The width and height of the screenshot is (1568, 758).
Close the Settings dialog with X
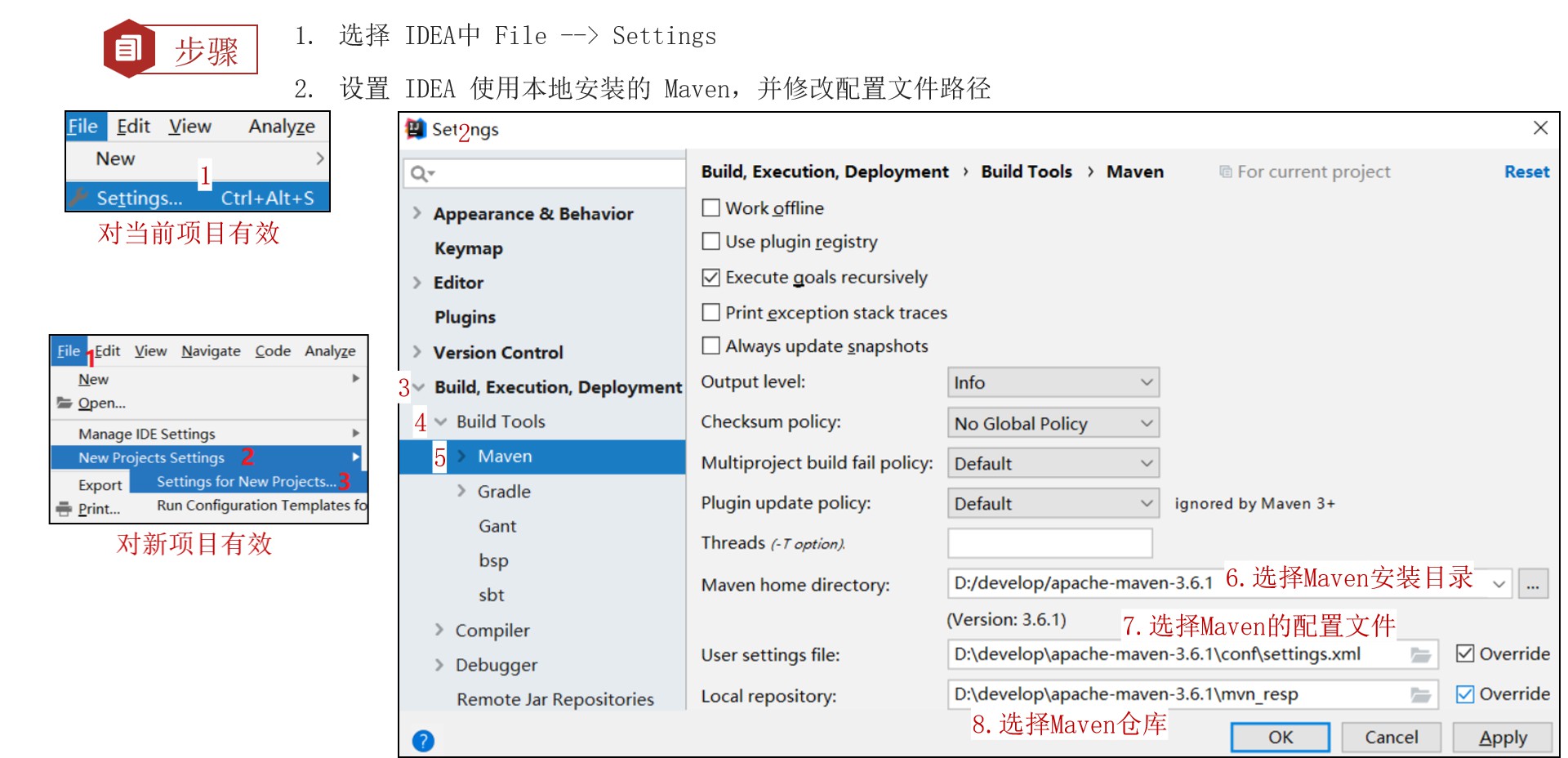point(1540,128)
